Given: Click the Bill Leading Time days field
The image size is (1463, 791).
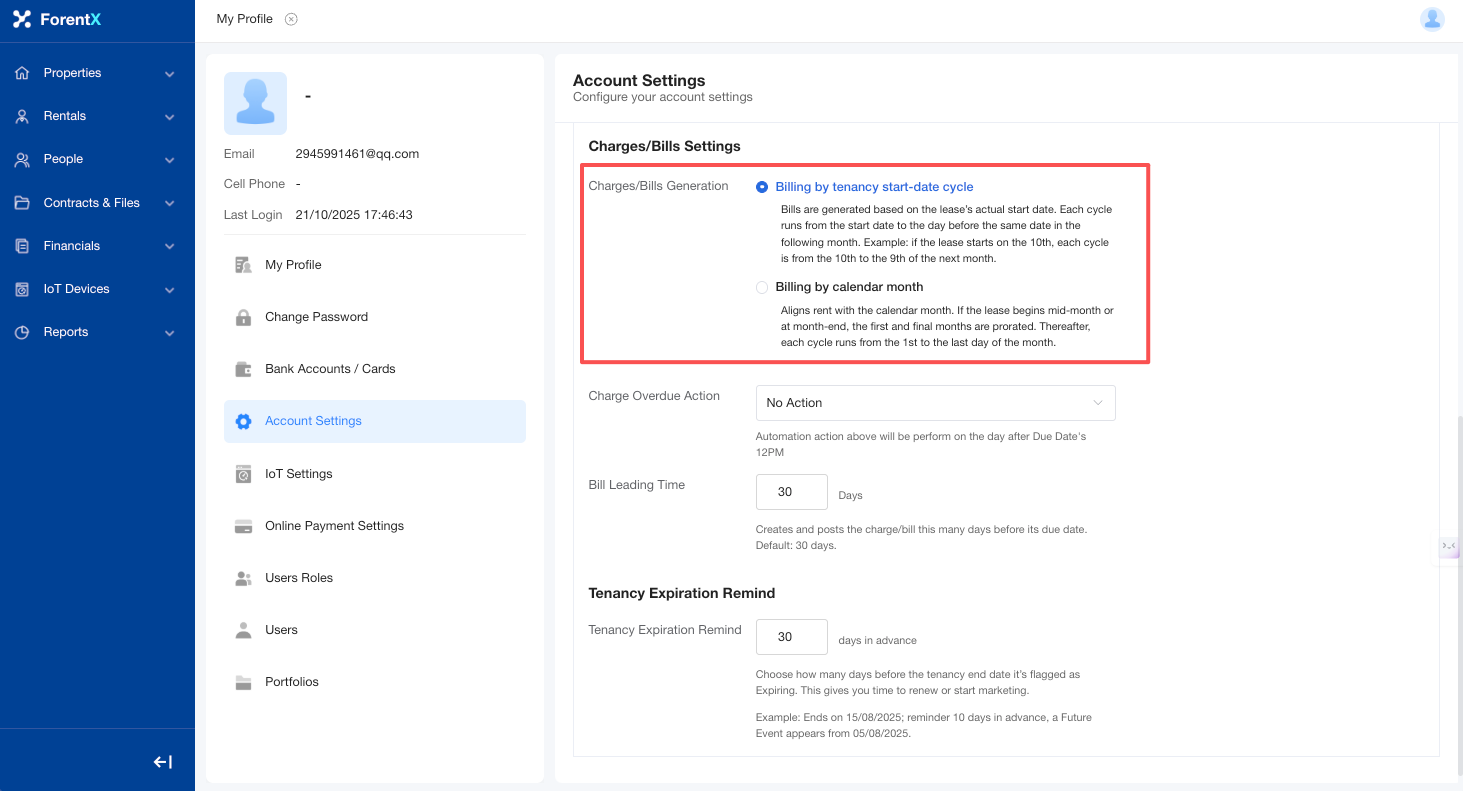Looking at the screenshot, I should (791, 492).
